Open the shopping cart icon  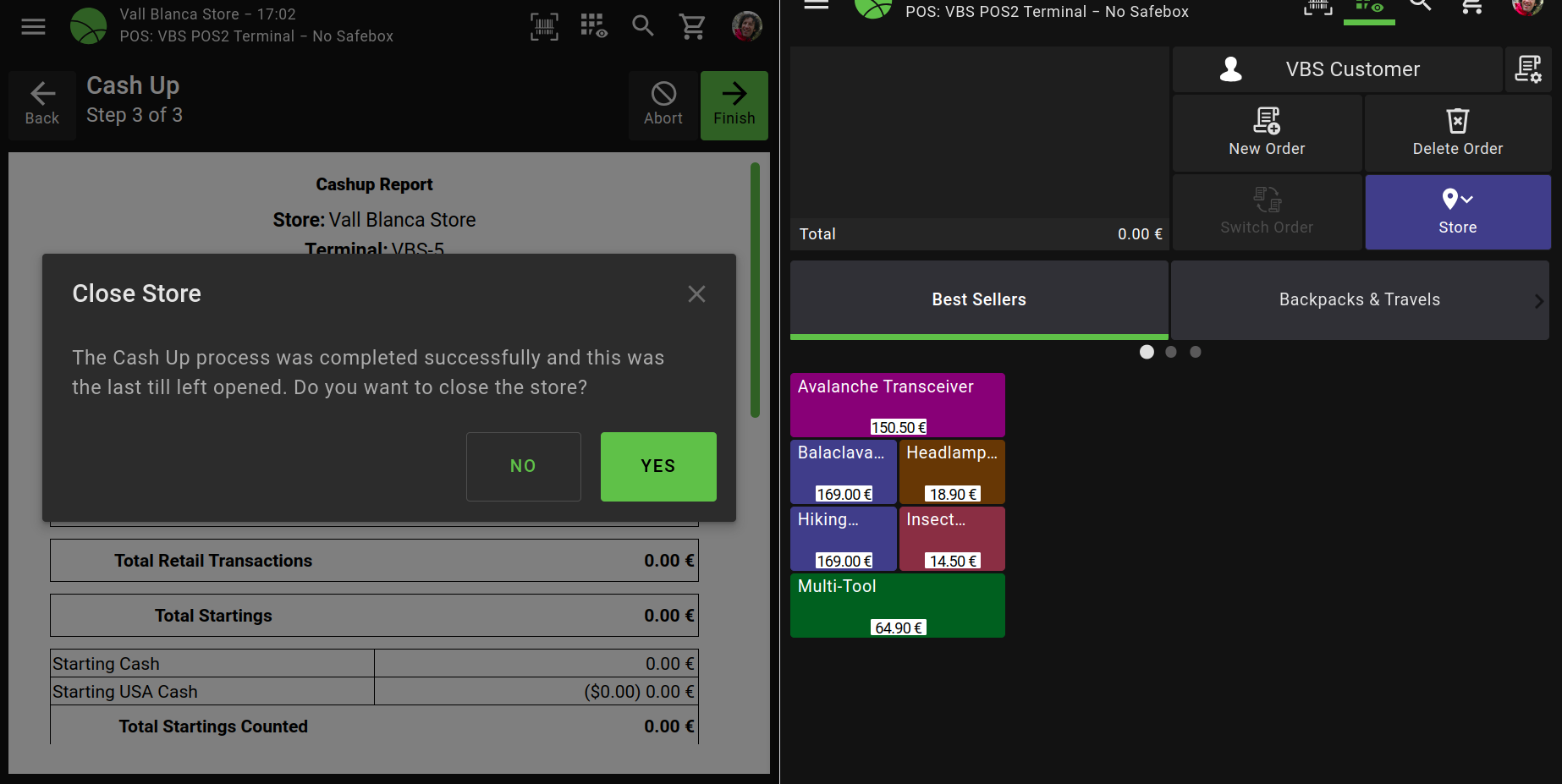pyautogui.click(x=692, y=27)
